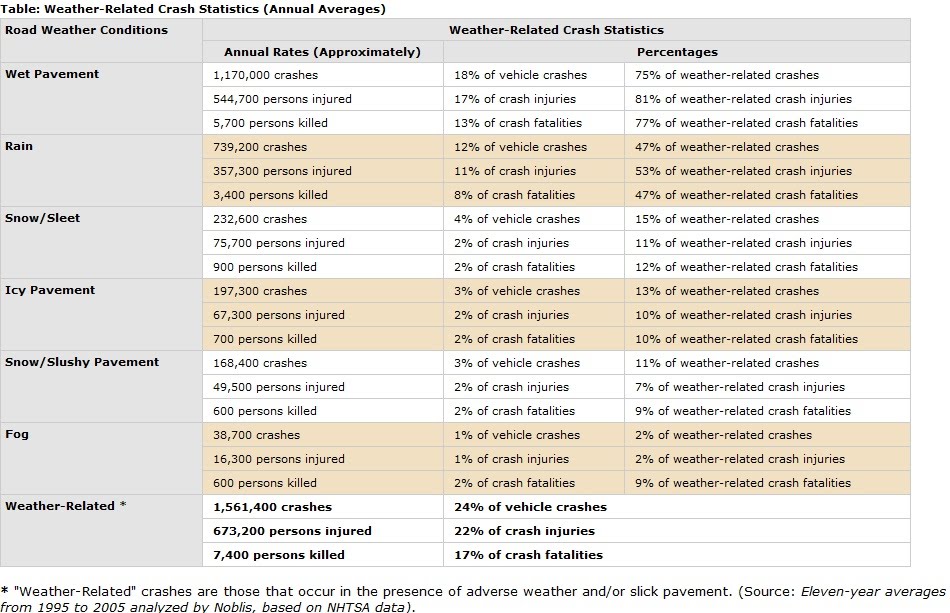The width and height of the screenshot is (950, 613).
Task: Select the Annual Rates (Approximately) column header
Action: click(x=322, y=52)
